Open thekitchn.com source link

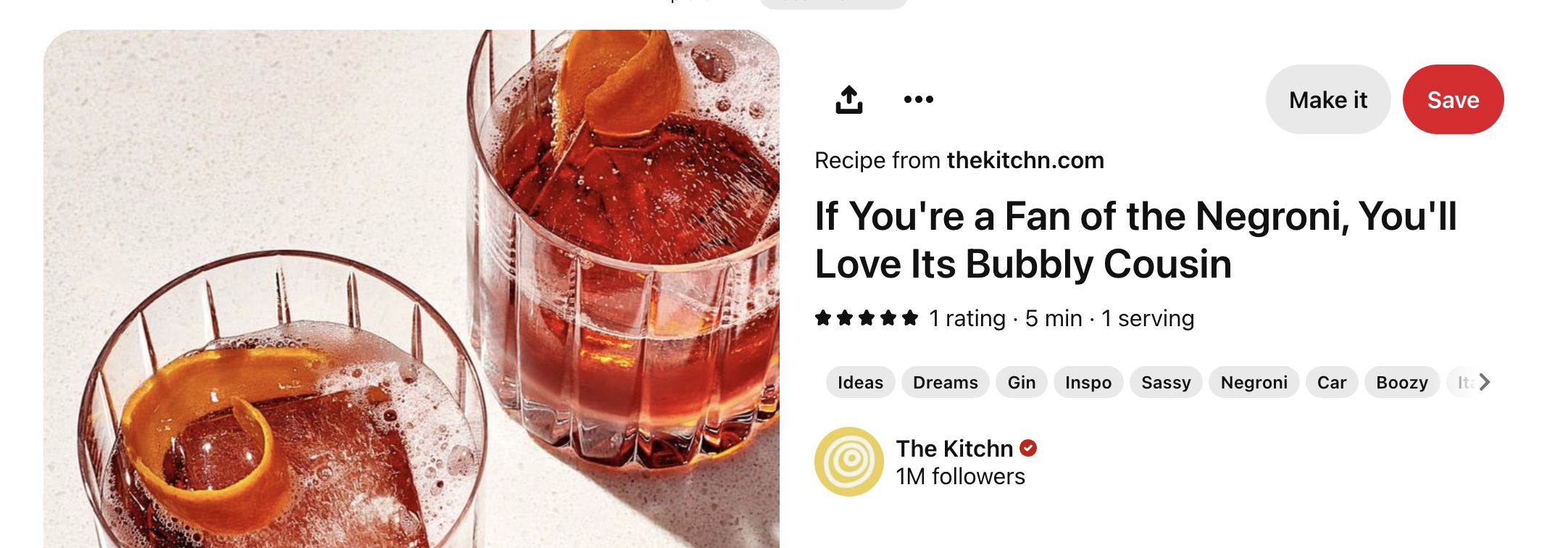[1025, 160]
